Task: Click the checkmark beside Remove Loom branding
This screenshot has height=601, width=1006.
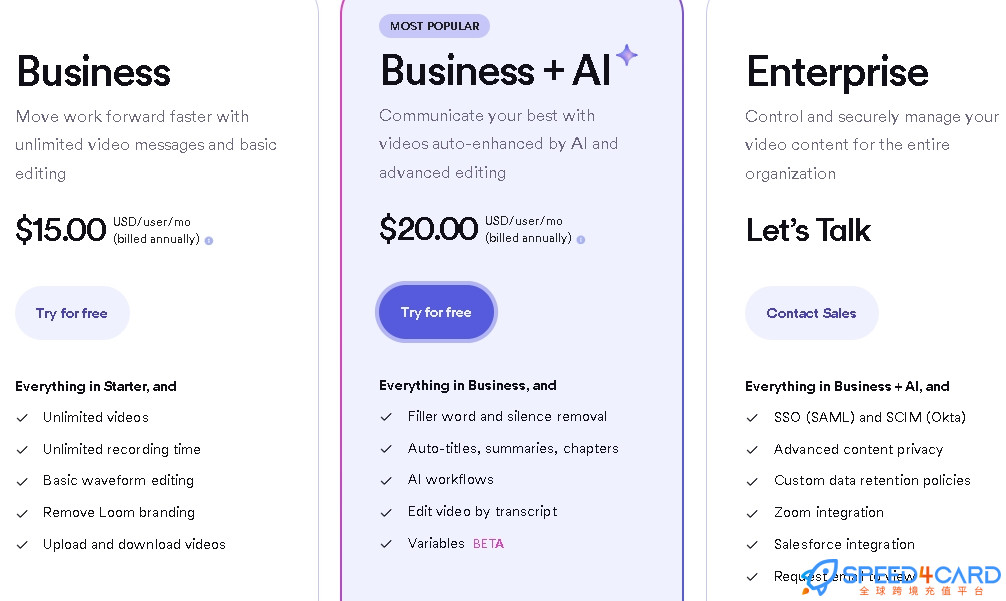Action: pyautogui.click(x=22, y=513)
